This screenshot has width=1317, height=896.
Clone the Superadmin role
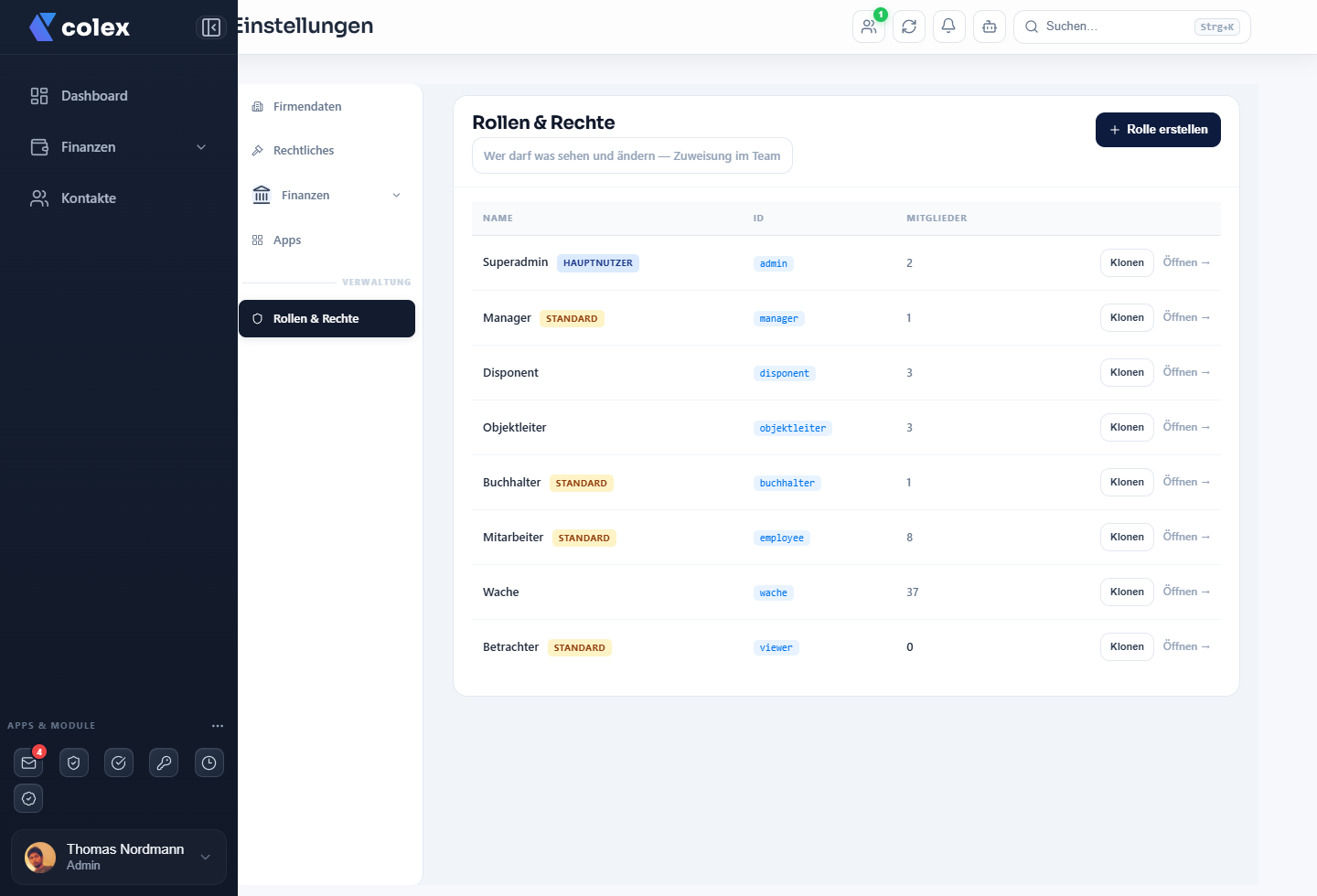pyautogui.click(x=1127, y=262)
